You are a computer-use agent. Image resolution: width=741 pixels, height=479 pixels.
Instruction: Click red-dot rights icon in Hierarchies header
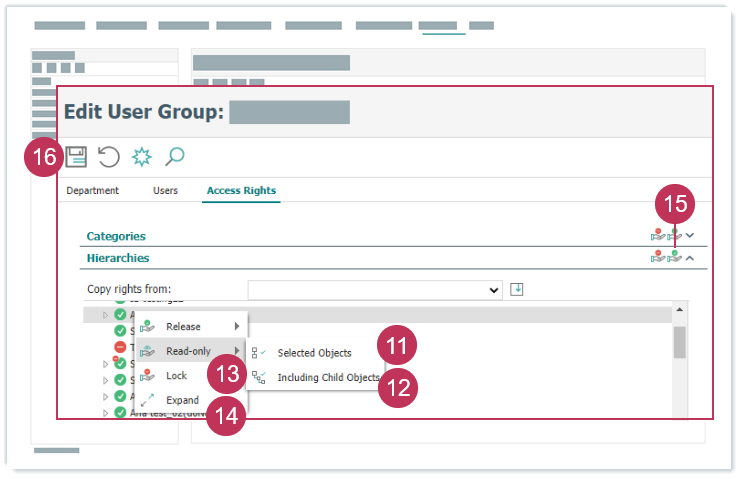click(657, 258)
